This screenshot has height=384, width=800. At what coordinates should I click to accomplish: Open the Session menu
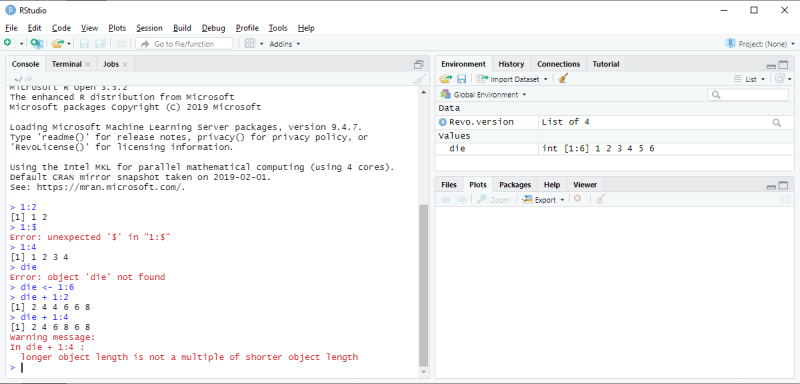pyautogui.click(x=149, y=28)
